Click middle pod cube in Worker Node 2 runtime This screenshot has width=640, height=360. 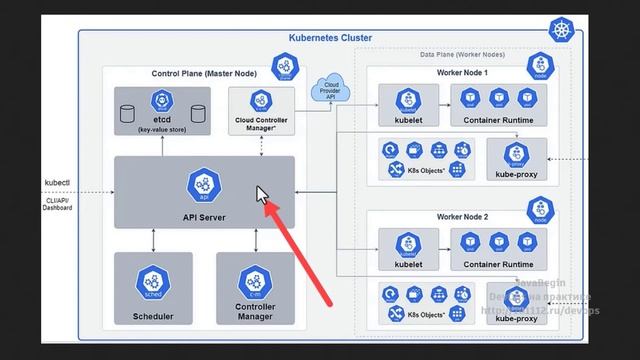point(499,242)
